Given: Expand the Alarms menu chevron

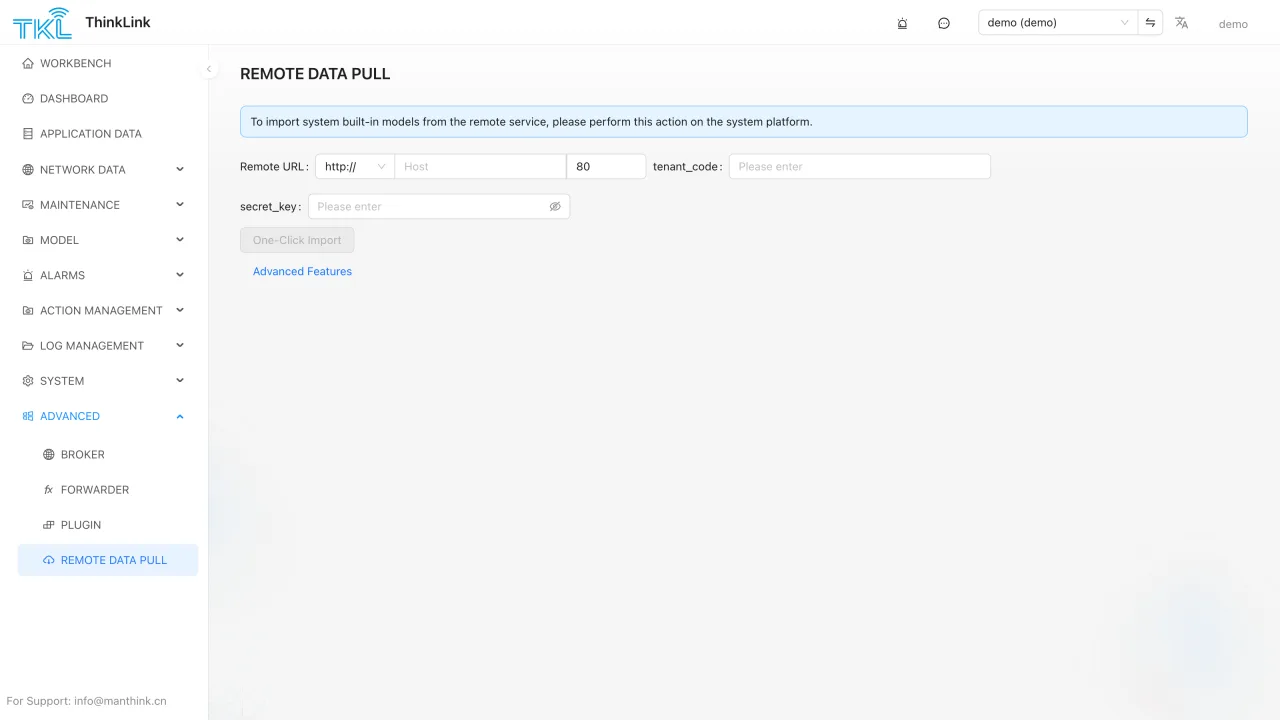Looking at the screenshot, I should tap(180, 274).
